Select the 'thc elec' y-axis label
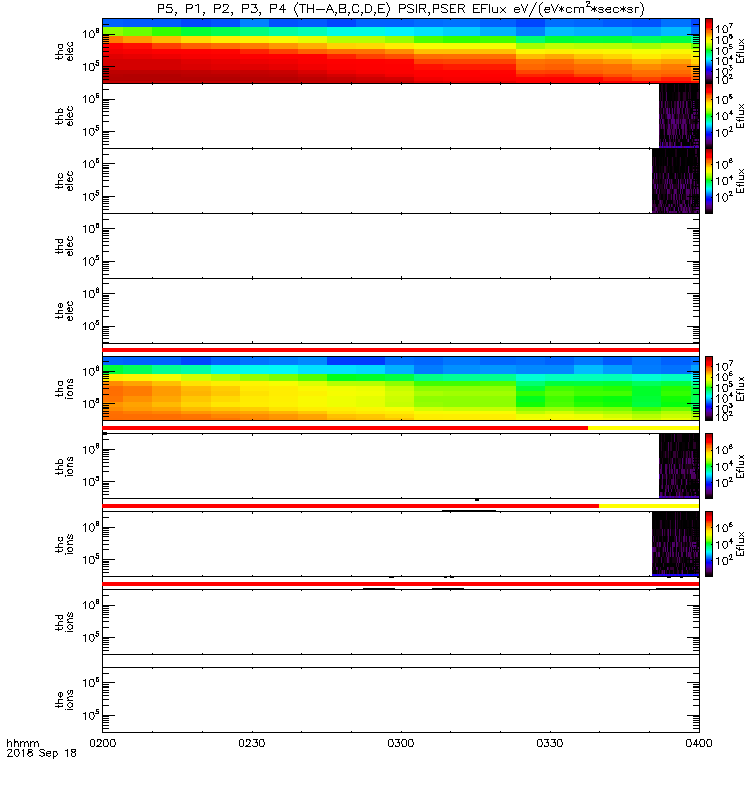 click(65, 181)
